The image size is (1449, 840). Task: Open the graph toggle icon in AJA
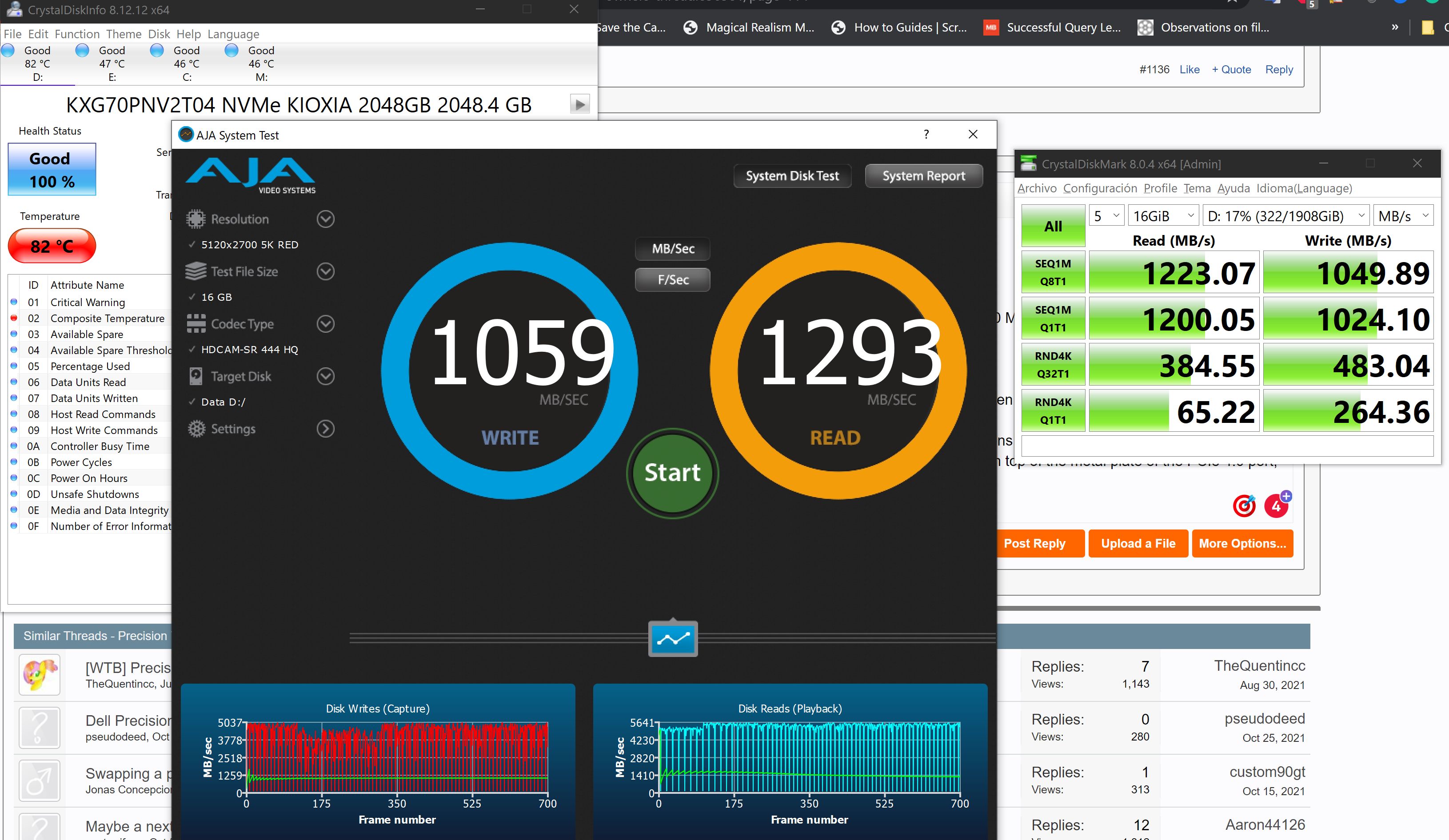tap(673, 638)
